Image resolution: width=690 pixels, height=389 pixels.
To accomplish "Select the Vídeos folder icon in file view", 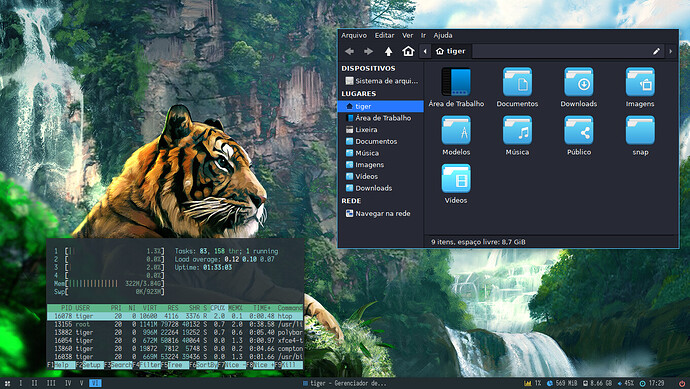I will (456, 178).
